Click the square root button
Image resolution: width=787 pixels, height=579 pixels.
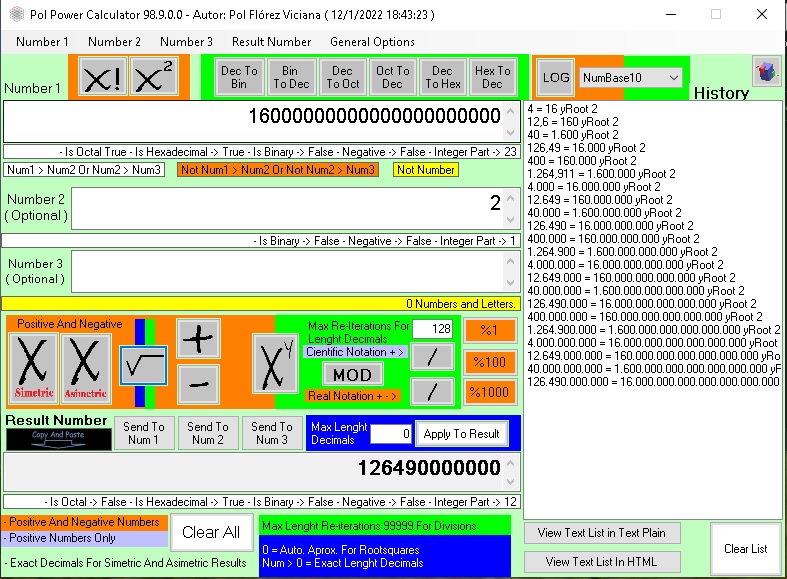point(144,366)
